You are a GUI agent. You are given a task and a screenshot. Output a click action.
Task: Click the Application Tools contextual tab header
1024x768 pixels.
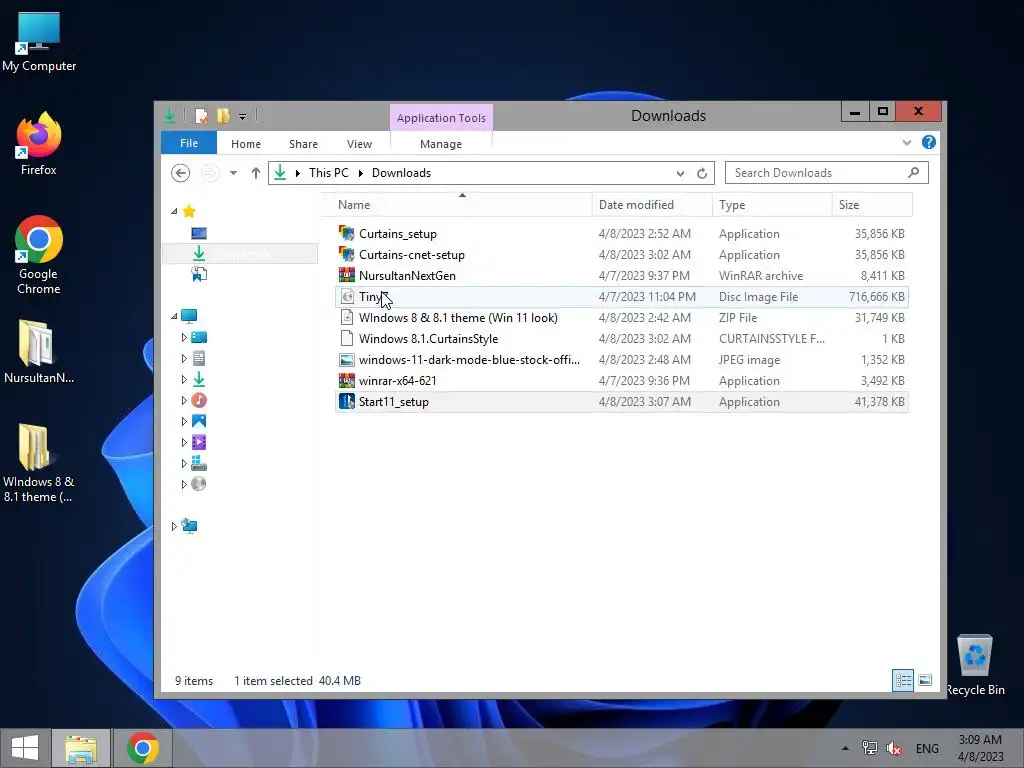coord(441,118)
